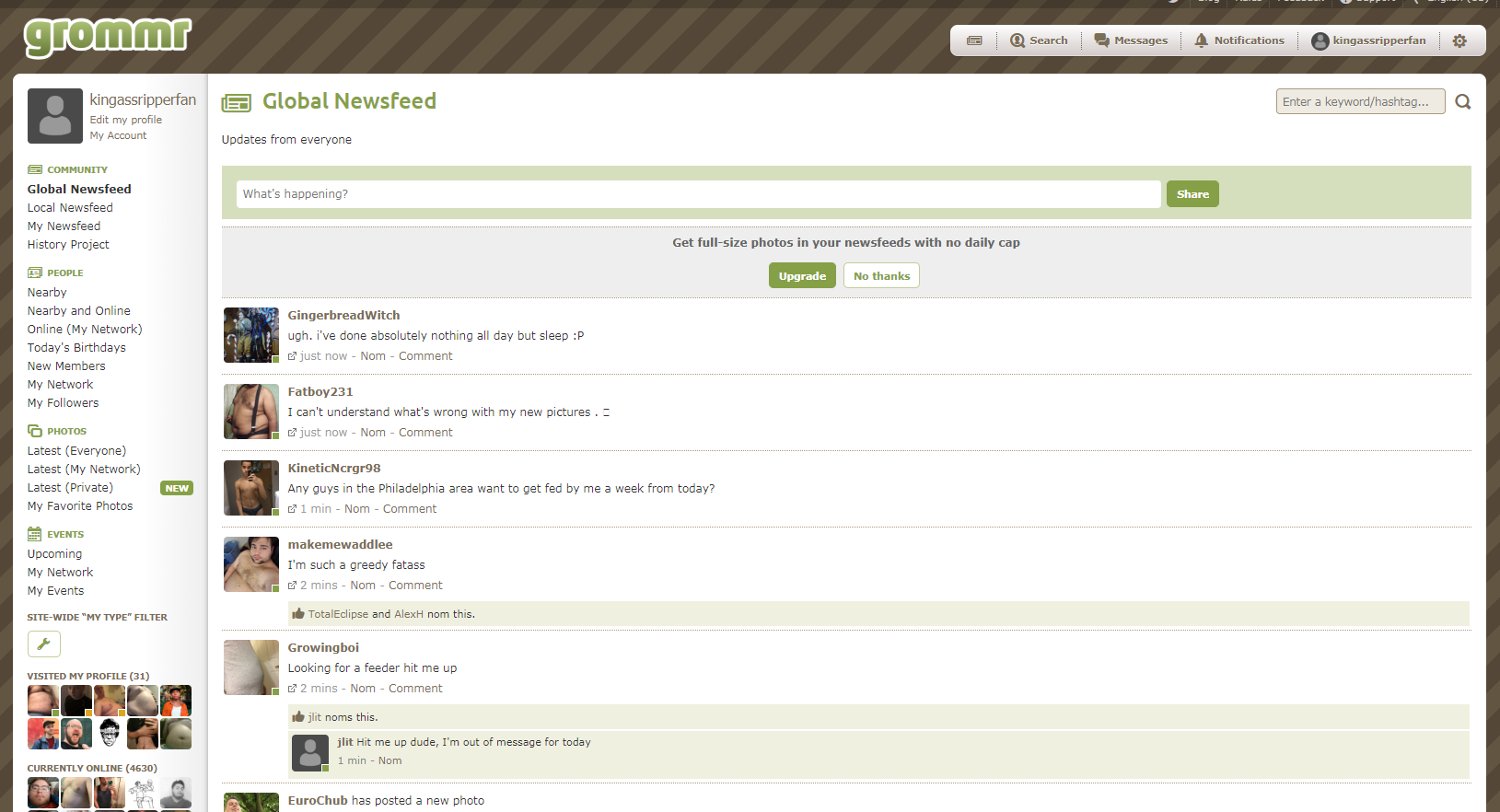This screenshot has width=1500, height=812.
Task: Click the grommr logo
Action: click(x=108, y=38)
